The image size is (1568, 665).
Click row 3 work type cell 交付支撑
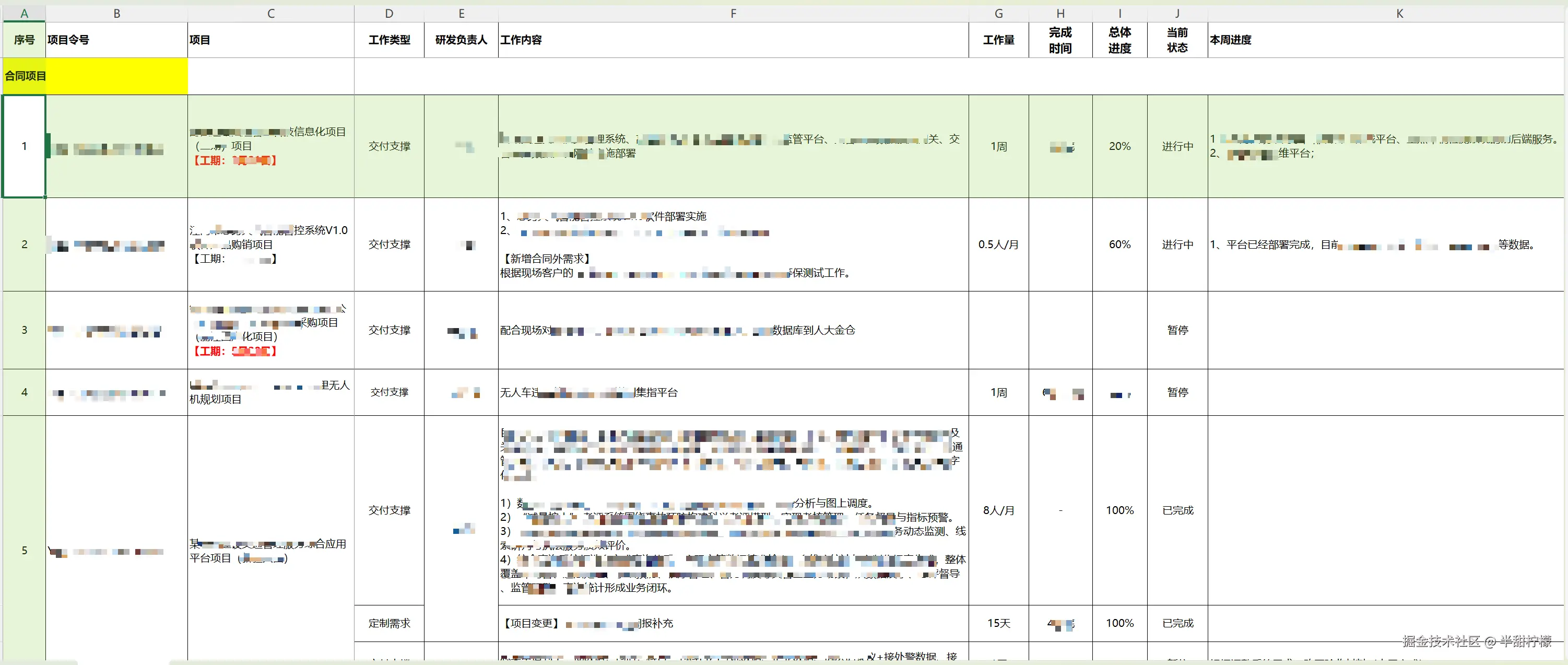[389, 330]
